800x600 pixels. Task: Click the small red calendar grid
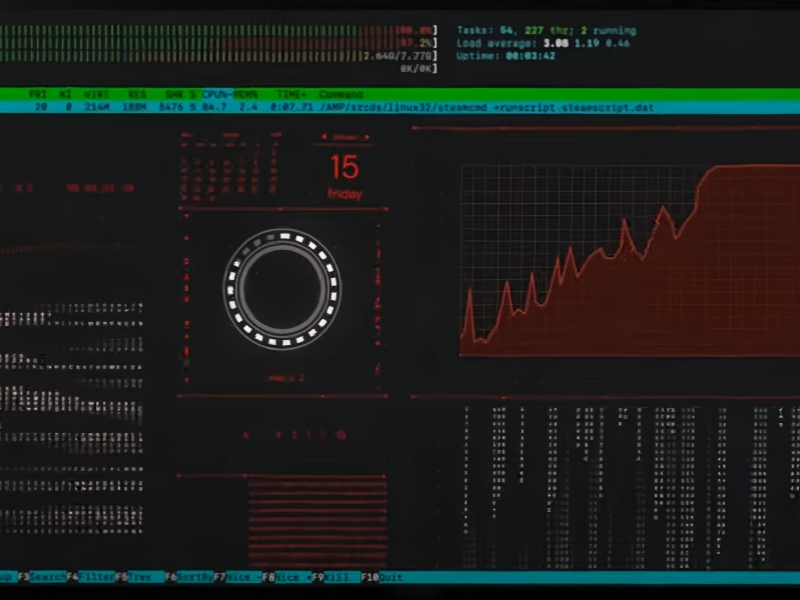tap(232, 167)
